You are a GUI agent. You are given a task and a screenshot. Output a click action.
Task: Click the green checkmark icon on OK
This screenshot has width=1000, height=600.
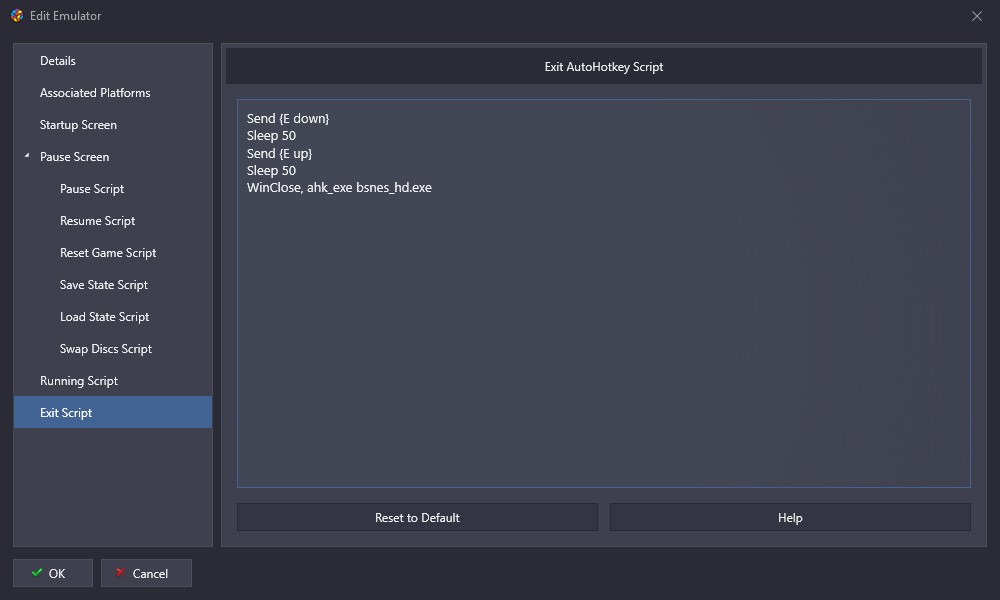click(x=37, y=573)
